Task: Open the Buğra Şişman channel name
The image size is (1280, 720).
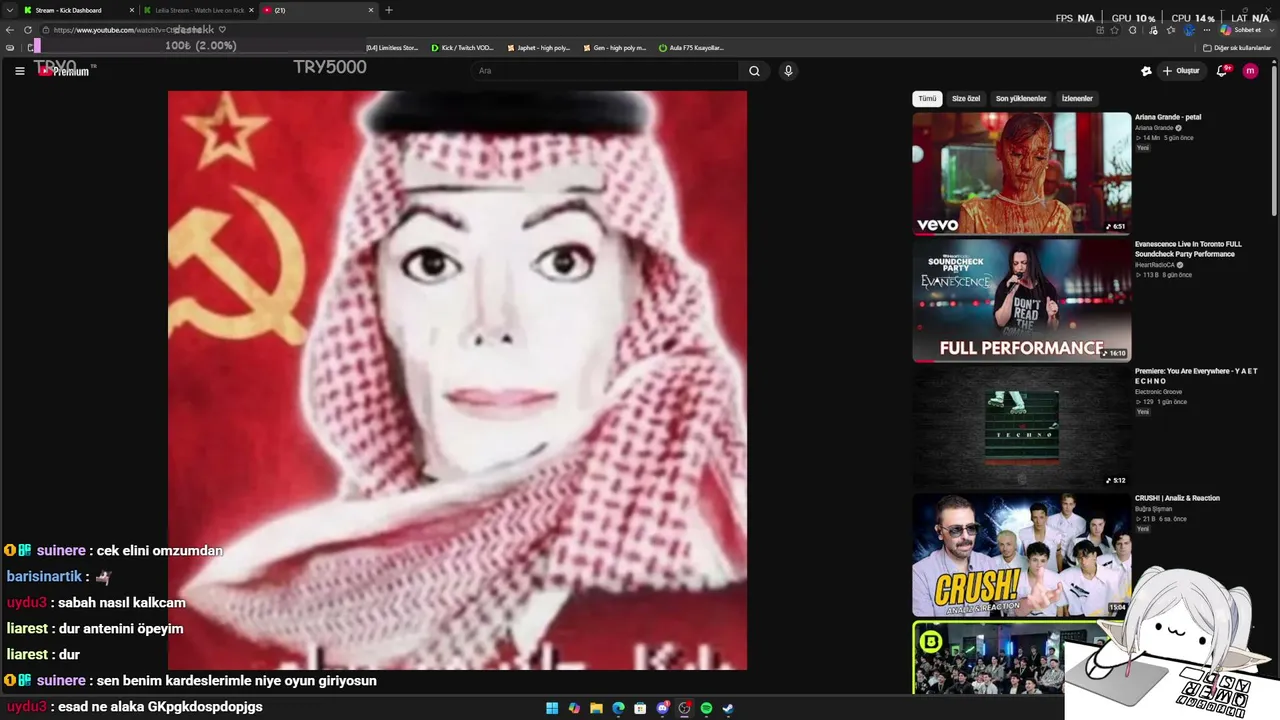Action: click(x=1153, y=509)
